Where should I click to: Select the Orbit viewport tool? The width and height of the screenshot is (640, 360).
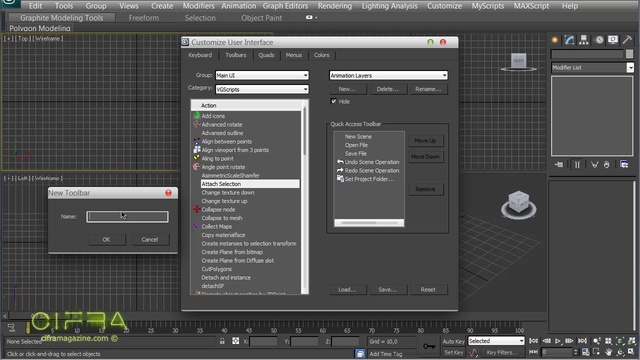620,352
